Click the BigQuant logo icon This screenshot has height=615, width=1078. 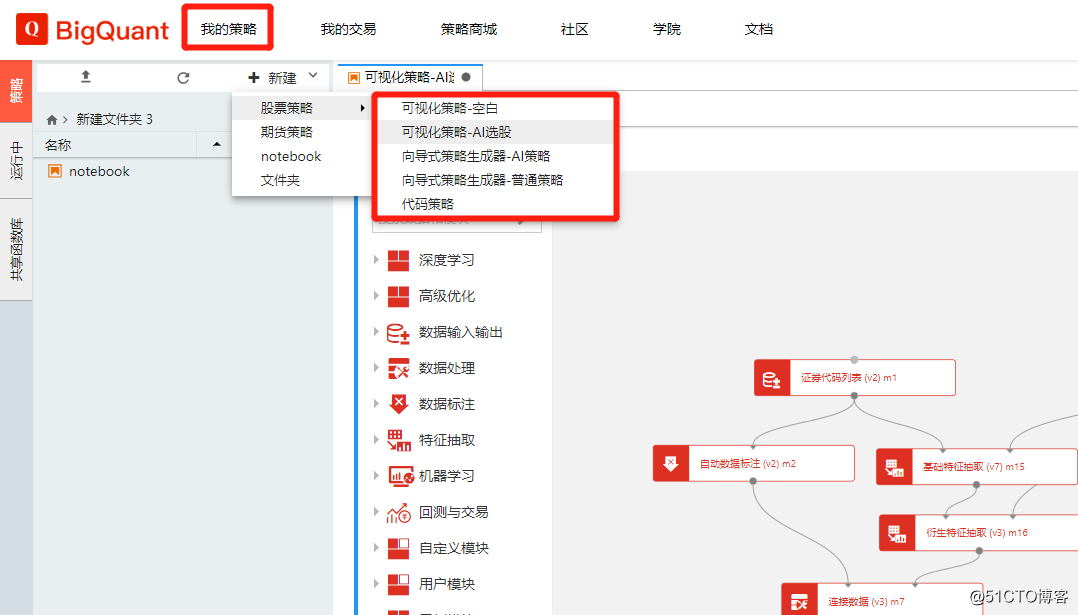coord(32,29)
